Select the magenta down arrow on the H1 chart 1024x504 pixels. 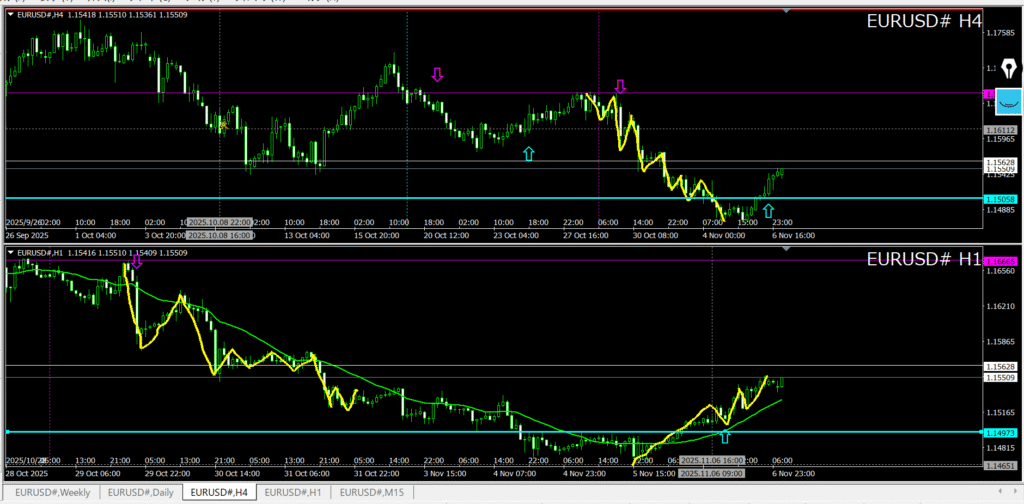(x=137, y=261)
